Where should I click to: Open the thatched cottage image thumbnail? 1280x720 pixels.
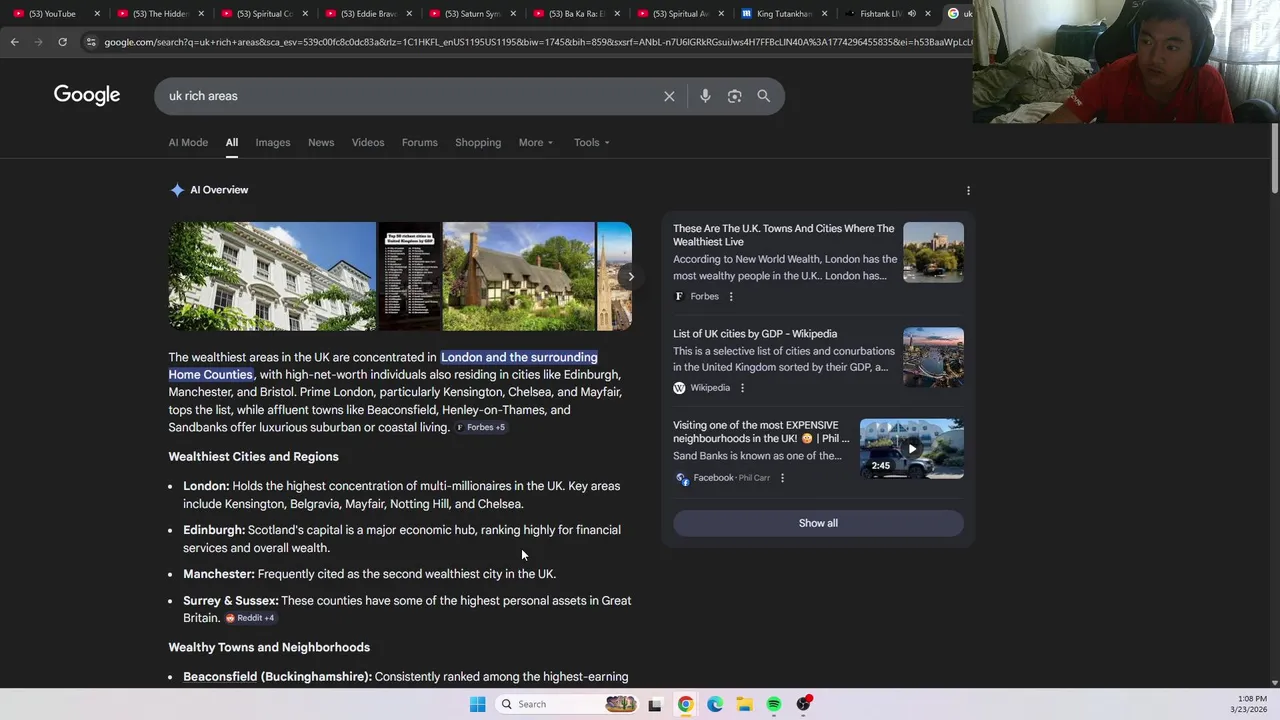(x=518, y=276)
